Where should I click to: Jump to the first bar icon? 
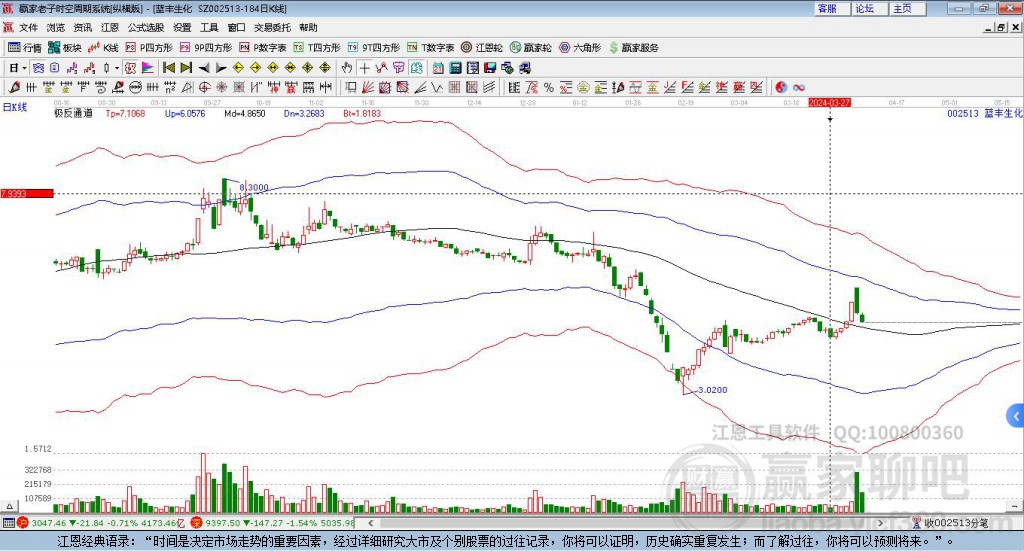(168, 68)
